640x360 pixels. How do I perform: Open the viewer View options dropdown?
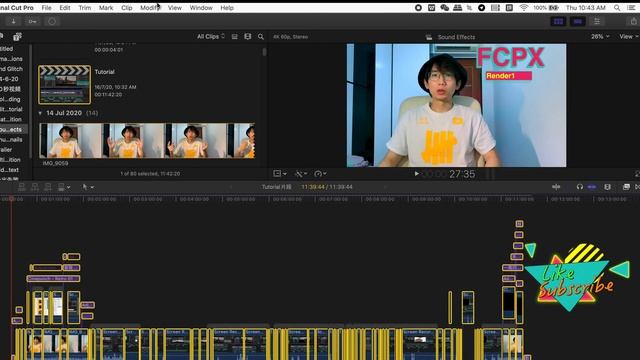[629, 36]
